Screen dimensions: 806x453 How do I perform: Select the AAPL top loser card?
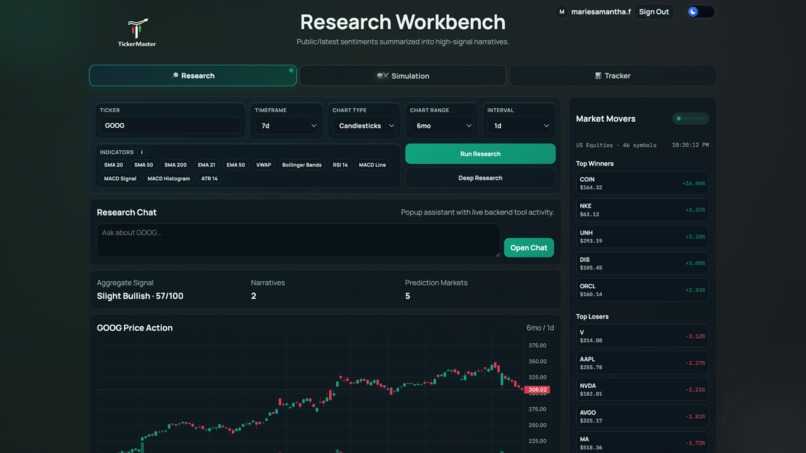coord(642,363)
